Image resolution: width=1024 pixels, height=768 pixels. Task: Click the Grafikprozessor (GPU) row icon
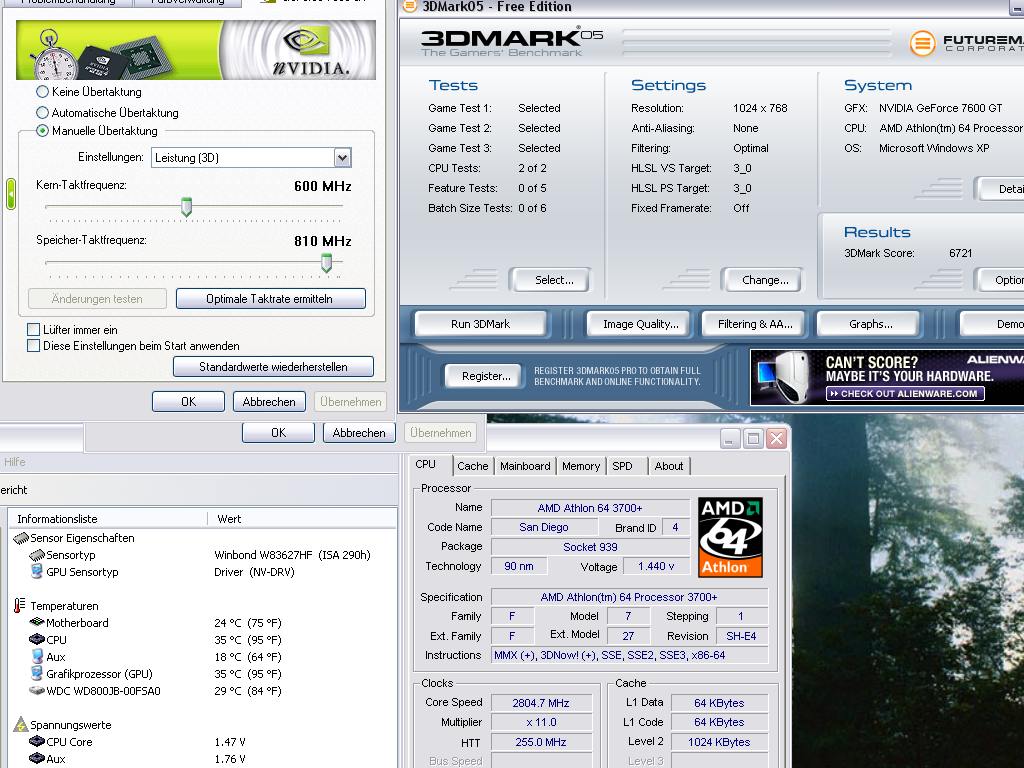pyautogui.click(x=37, y=673)
